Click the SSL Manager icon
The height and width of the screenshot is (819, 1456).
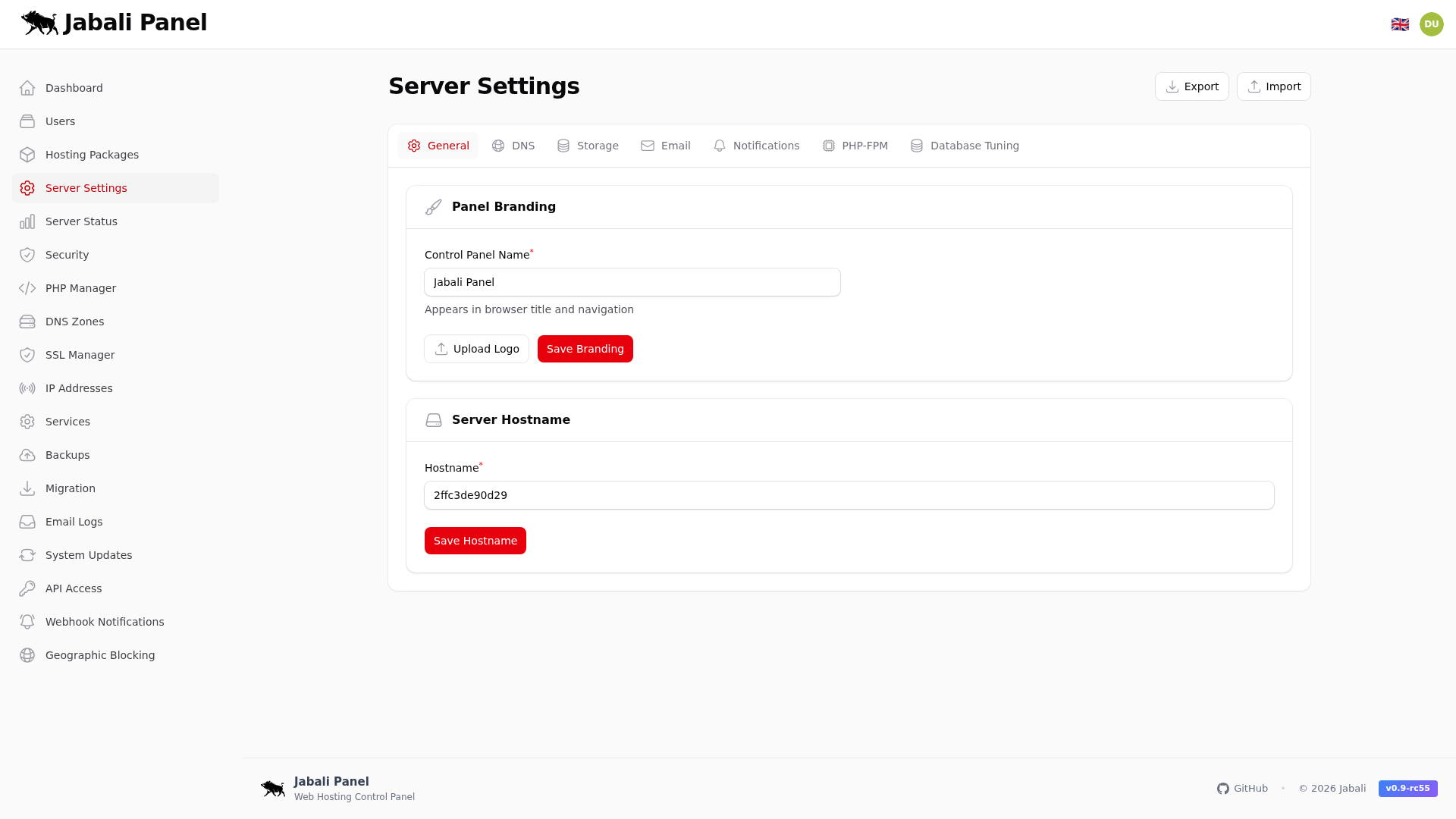[27, 355]
